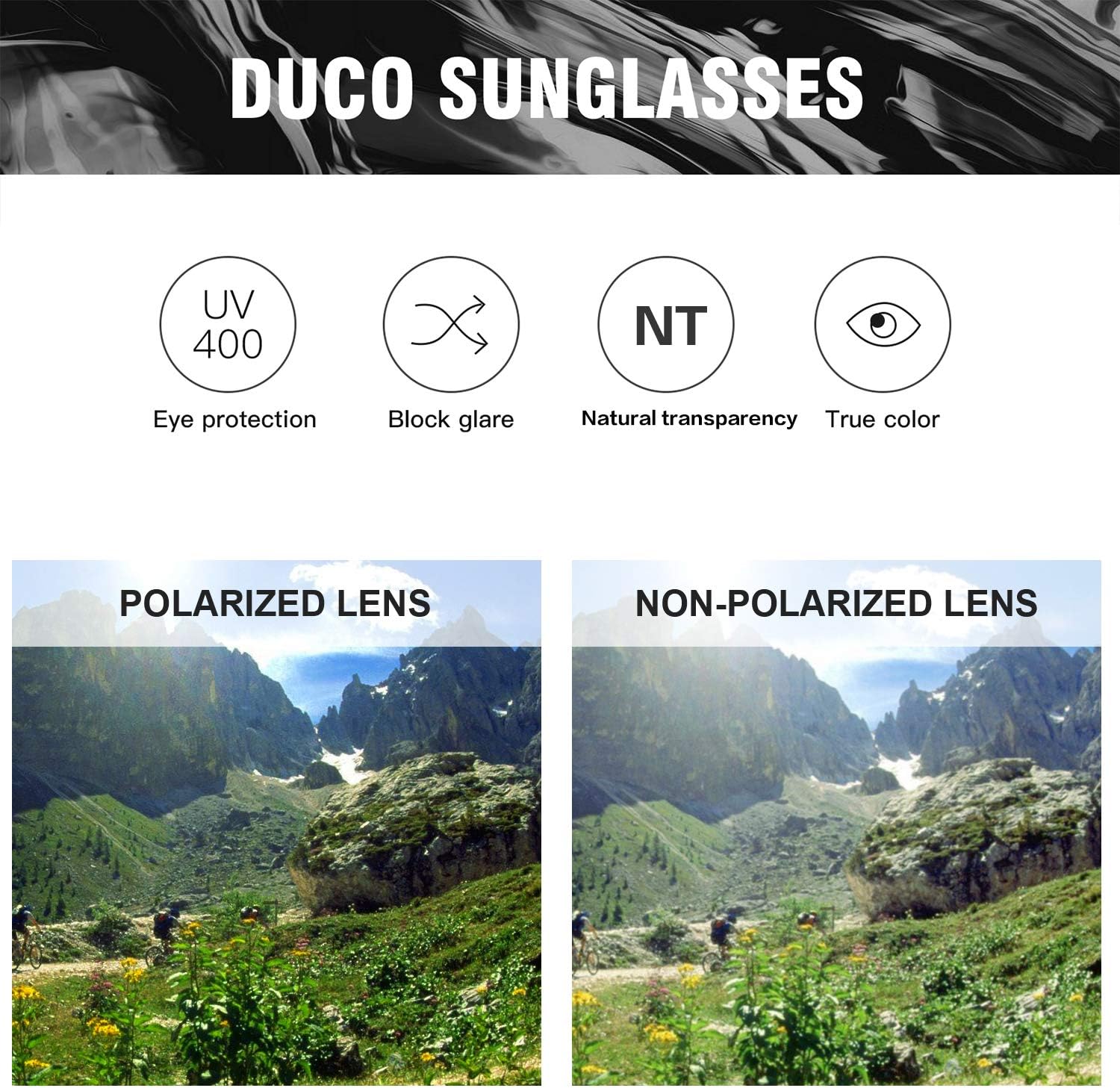Click the NON-POLARIZED LENS heading
The width and height of the screenshot is (1120, 1088).
pos(836,603)
